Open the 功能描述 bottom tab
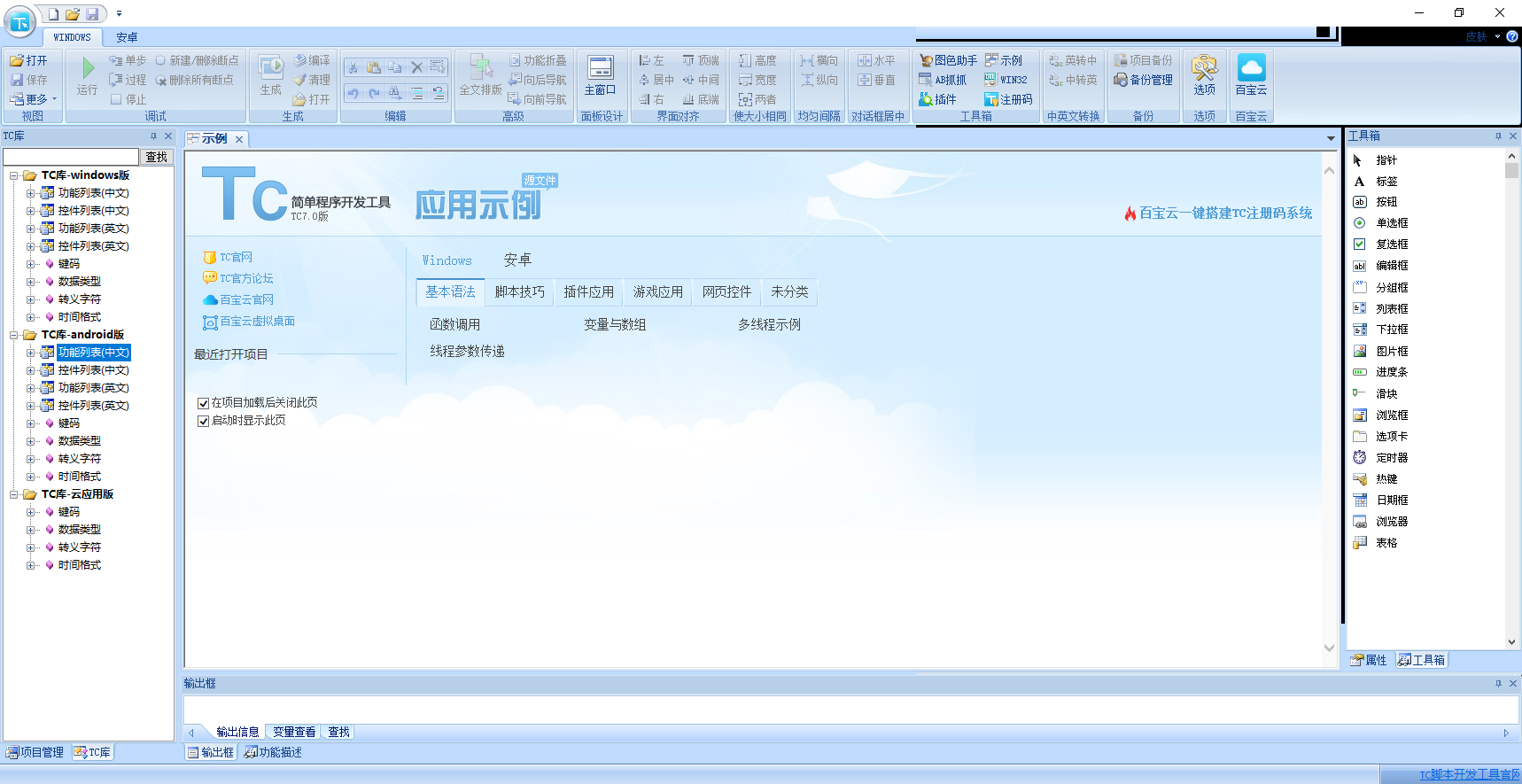 [273, 752]
